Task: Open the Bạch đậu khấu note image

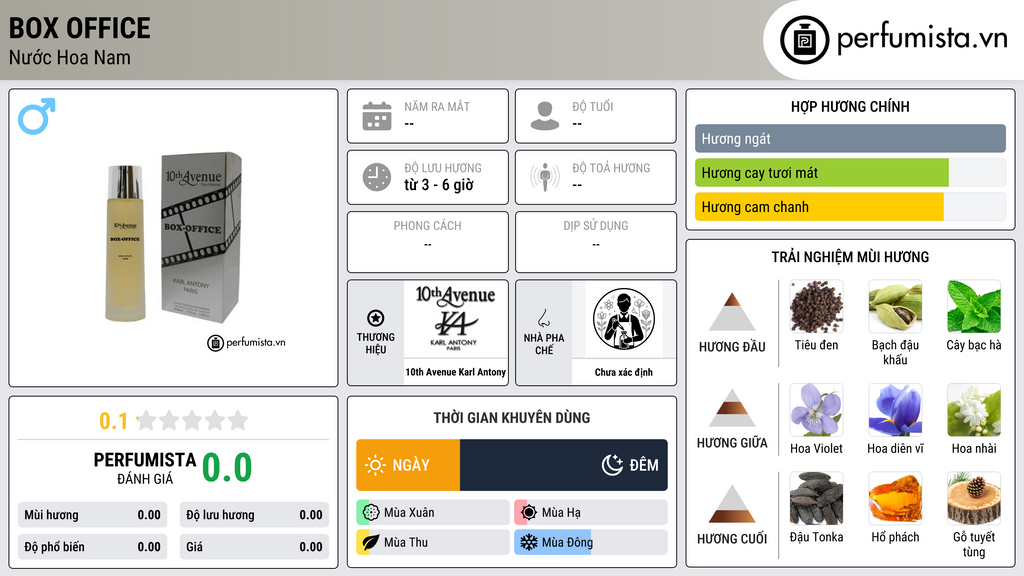Action: tap(895, 306)
